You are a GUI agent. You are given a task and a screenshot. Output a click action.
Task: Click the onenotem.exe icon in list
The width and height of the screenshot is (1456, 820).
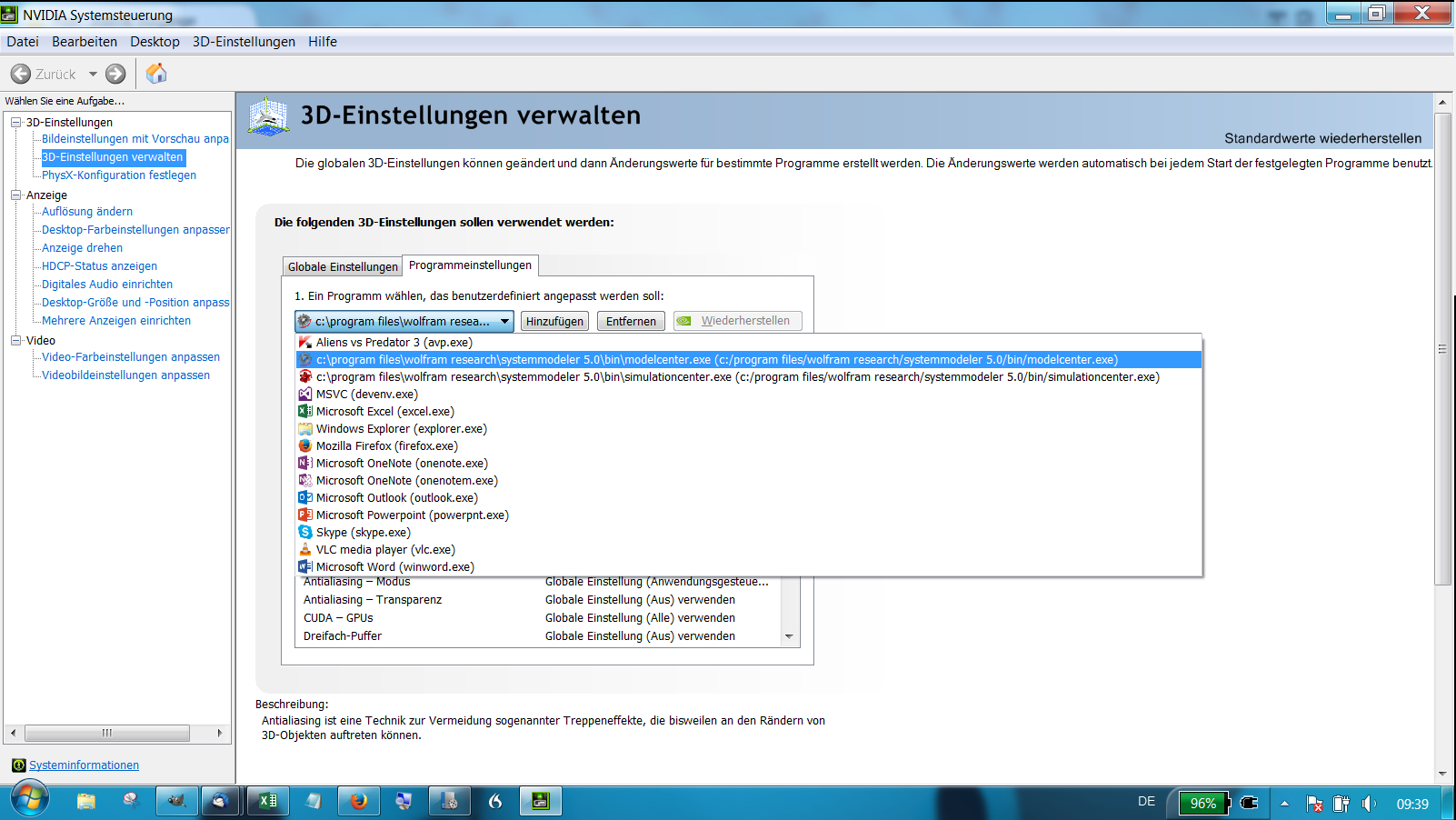pyautogui.click(x=305, y=481)
